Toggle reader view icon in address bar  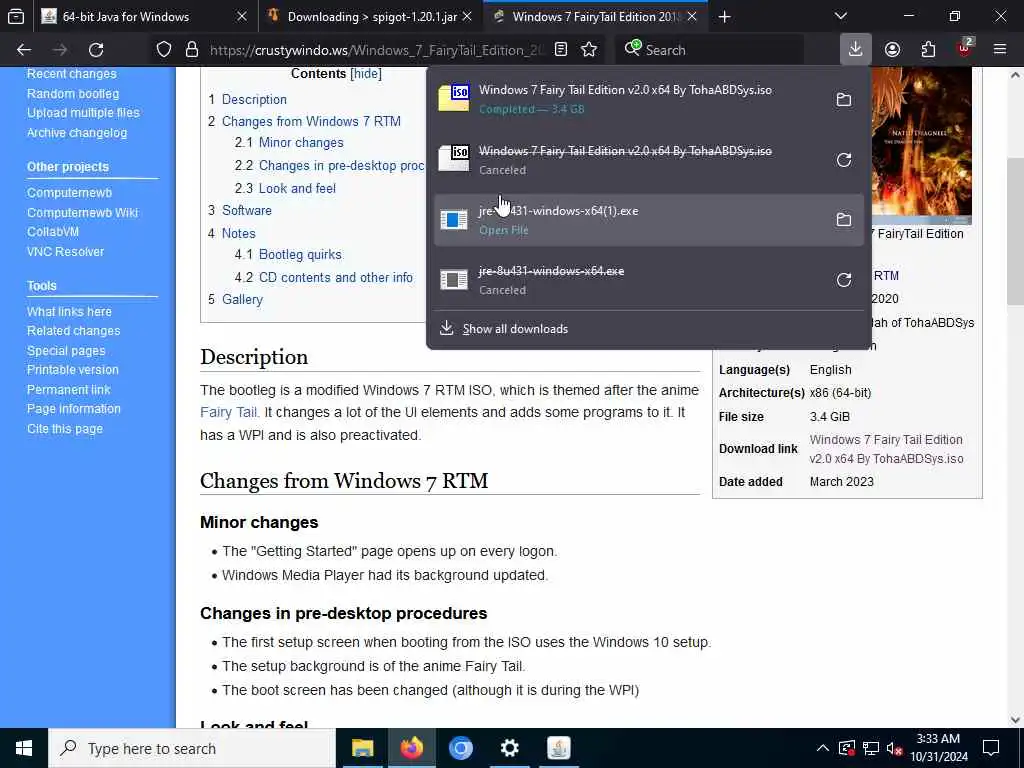point(560,50)
